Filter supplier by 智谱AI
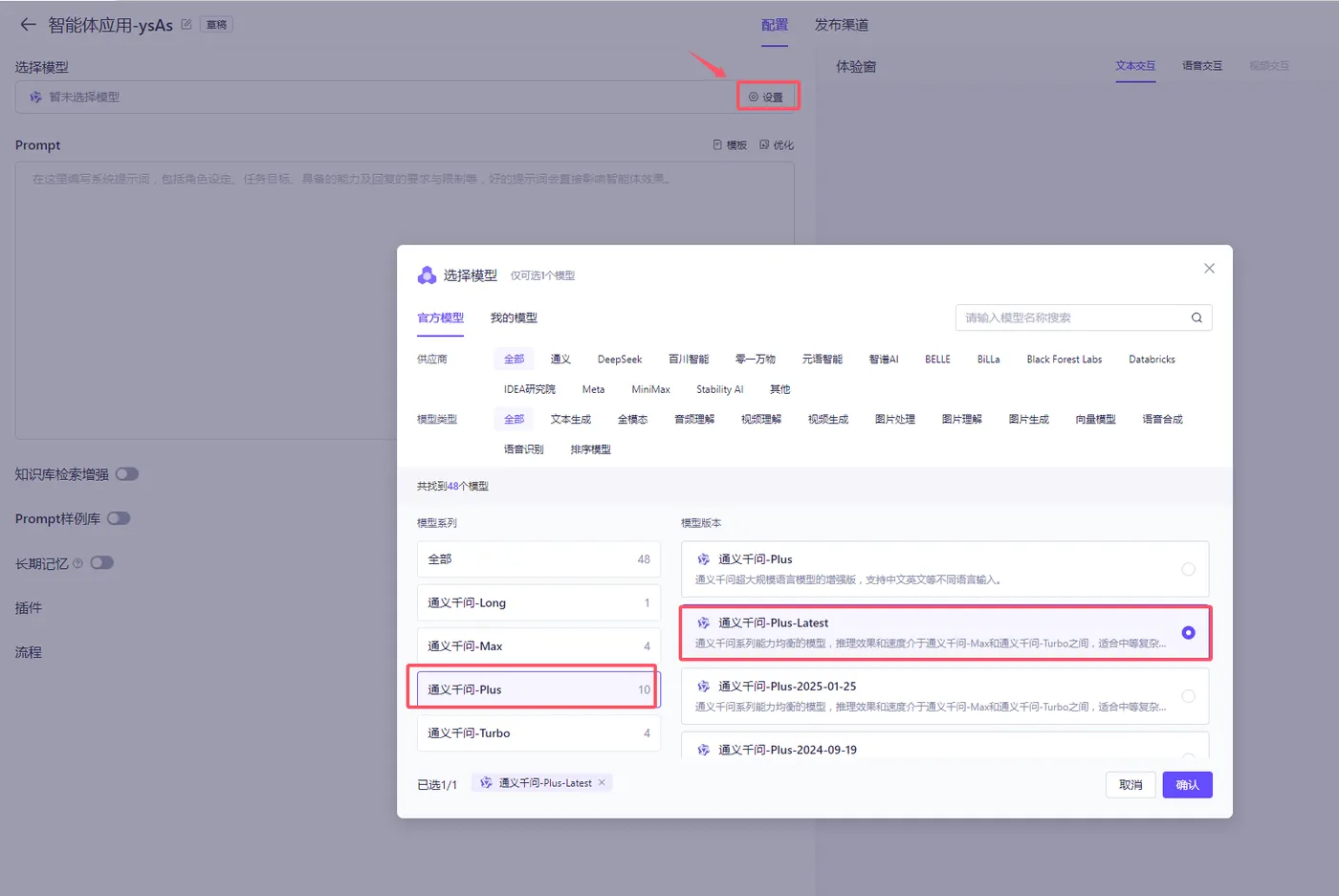This screenshot has height=896, width=1339. [x=884, y=360]
